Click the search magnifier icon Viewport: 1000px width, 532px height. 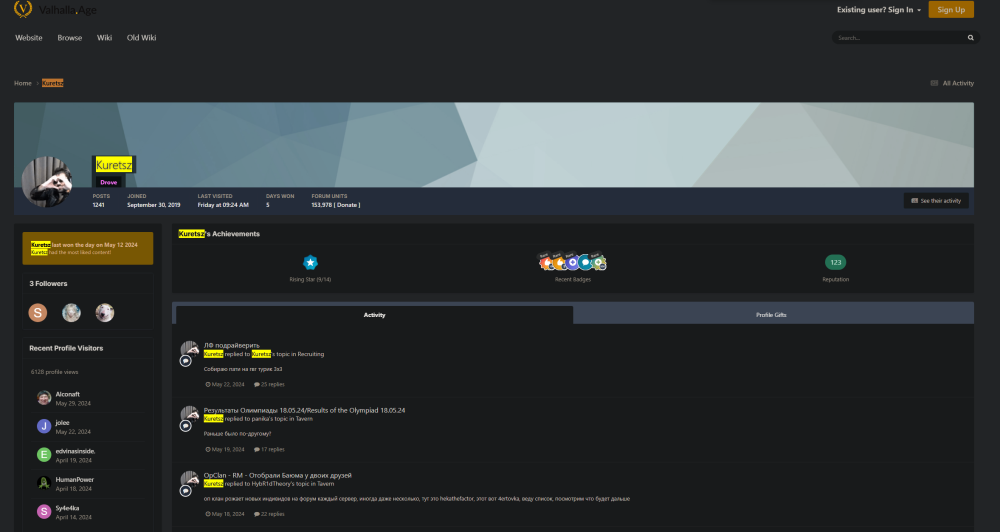[970, 38]
